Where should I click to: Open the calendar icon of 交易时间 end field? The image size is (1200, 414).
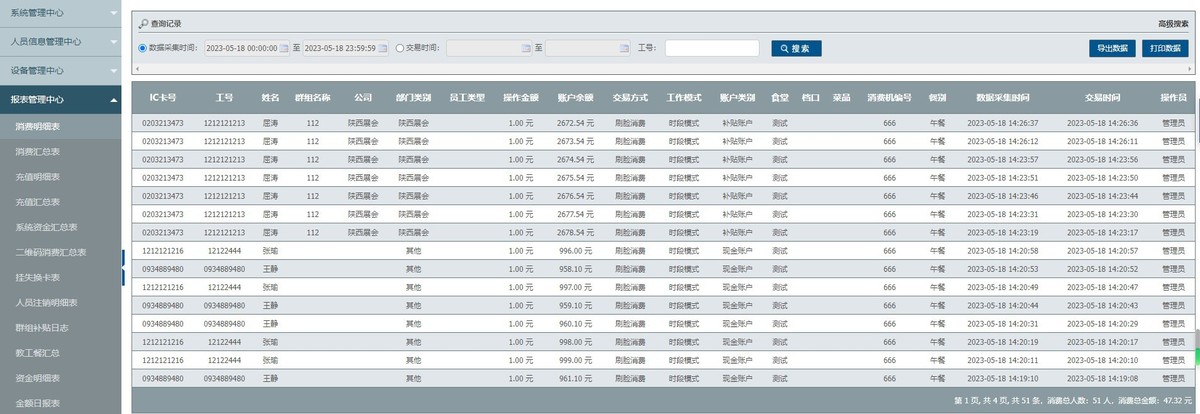pos(626,48)
